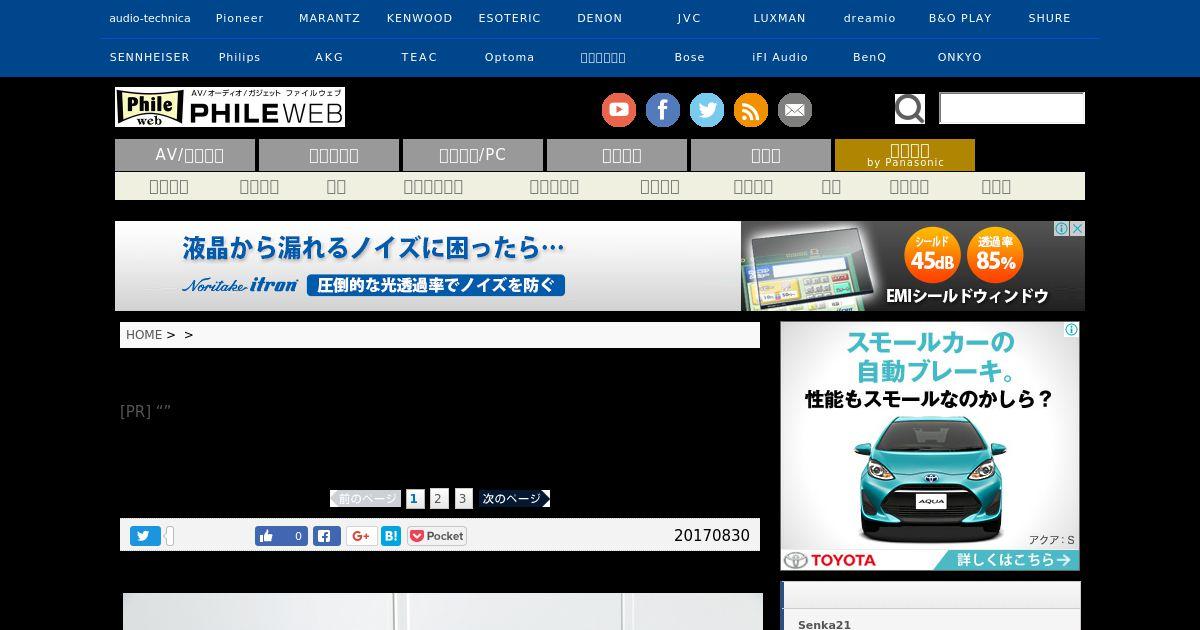Screen dimensions: 1200x630
Task: Open Optoma brand link
Action: [510, 57]
